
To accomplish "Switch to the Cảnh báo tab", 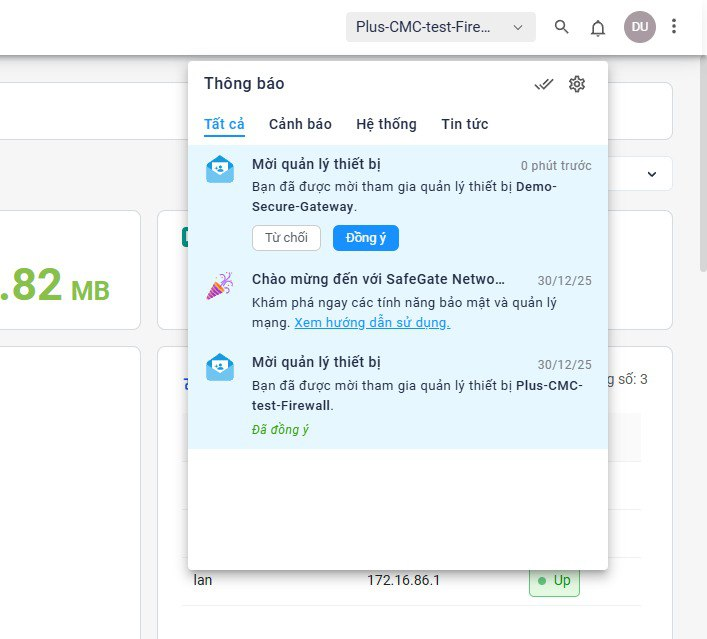I will tap(300, 124).
